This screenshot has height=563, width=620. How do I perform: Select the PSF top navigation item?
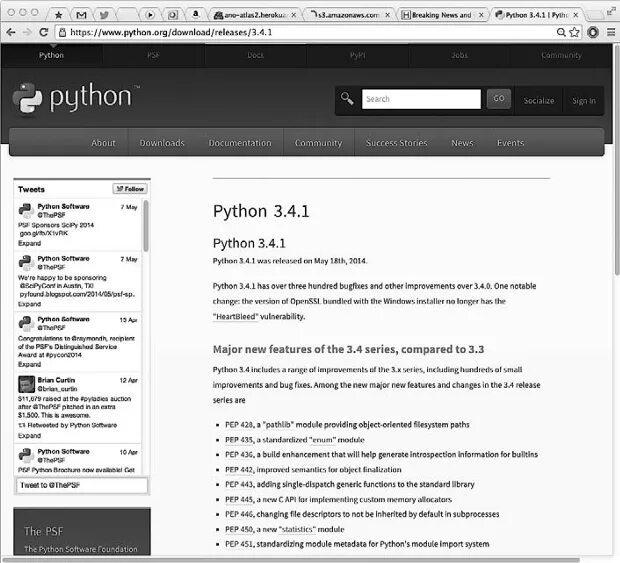(153, 55)
